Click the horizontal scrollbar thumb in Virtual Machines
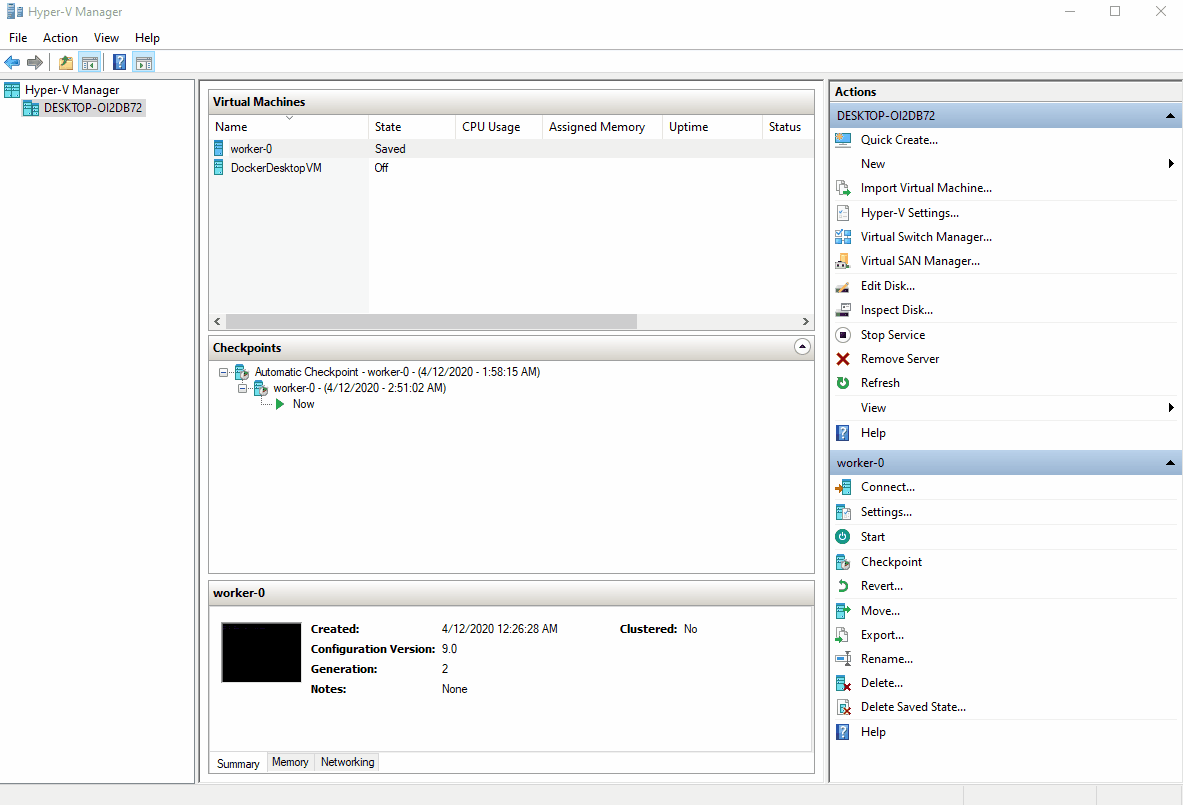1183x805 pixels. [x=431, y=321]
